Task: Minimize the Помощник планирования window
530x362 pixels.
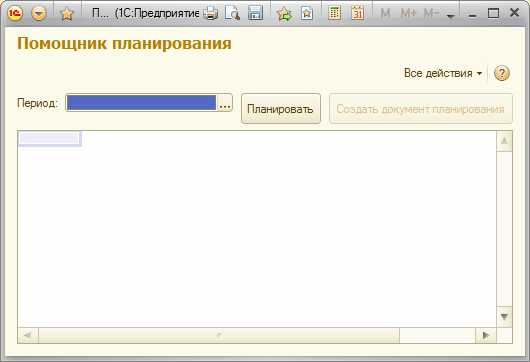Action: [x=472, y=14]
